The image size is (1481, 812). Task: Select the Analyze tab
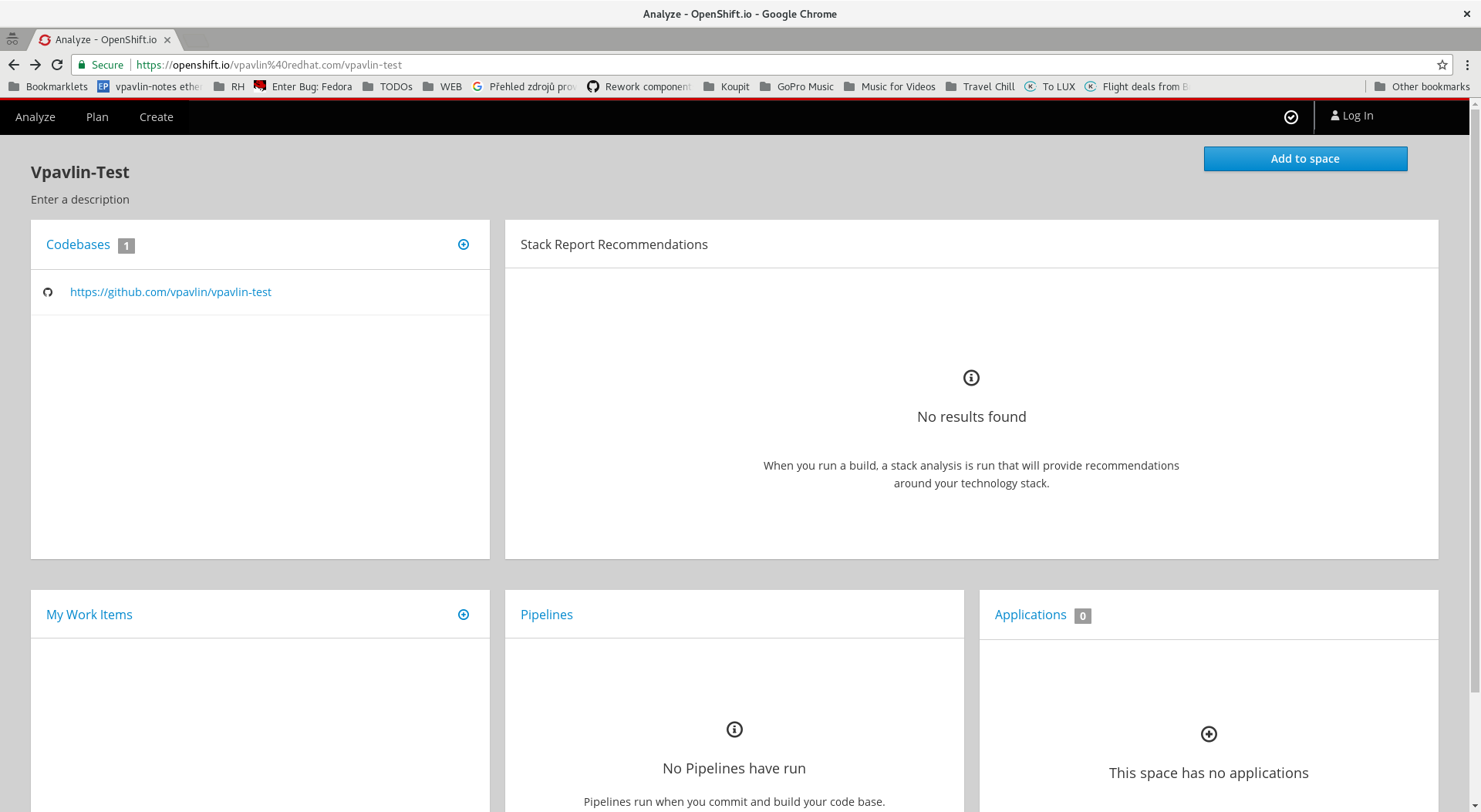35,116
